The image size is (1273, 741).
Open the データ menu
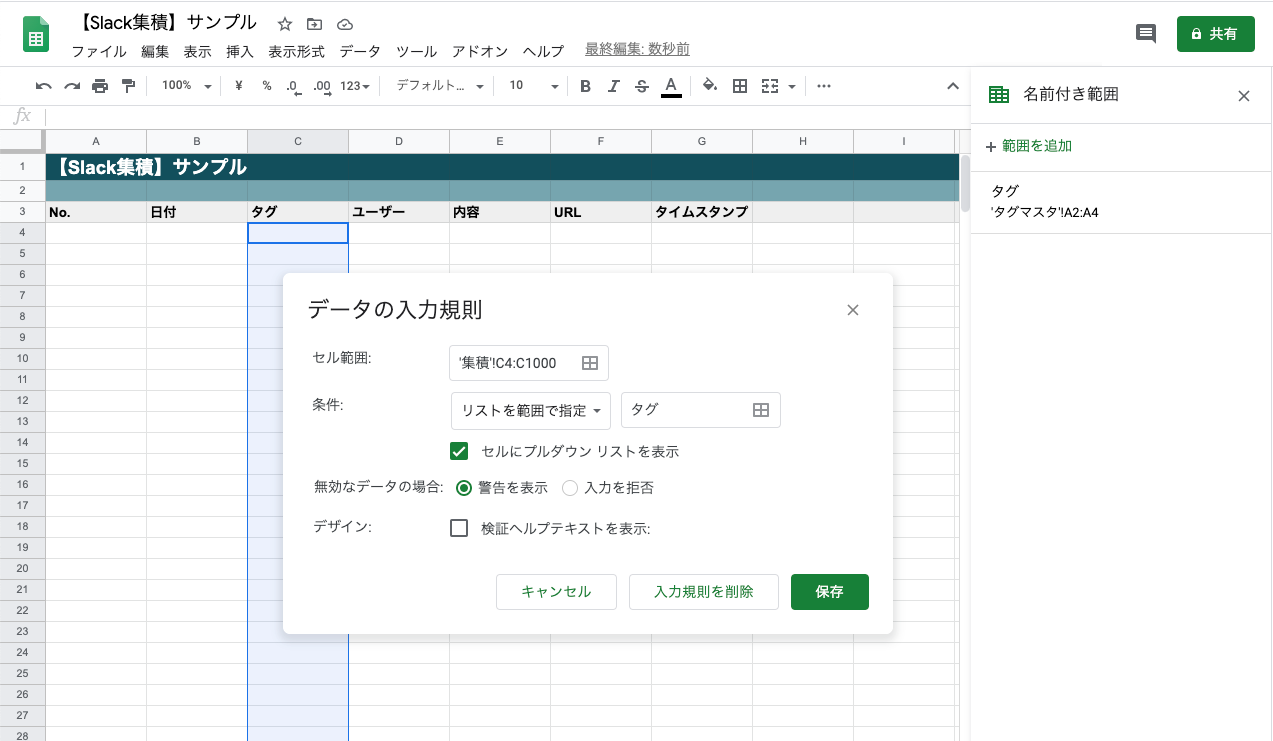[360, 51]
